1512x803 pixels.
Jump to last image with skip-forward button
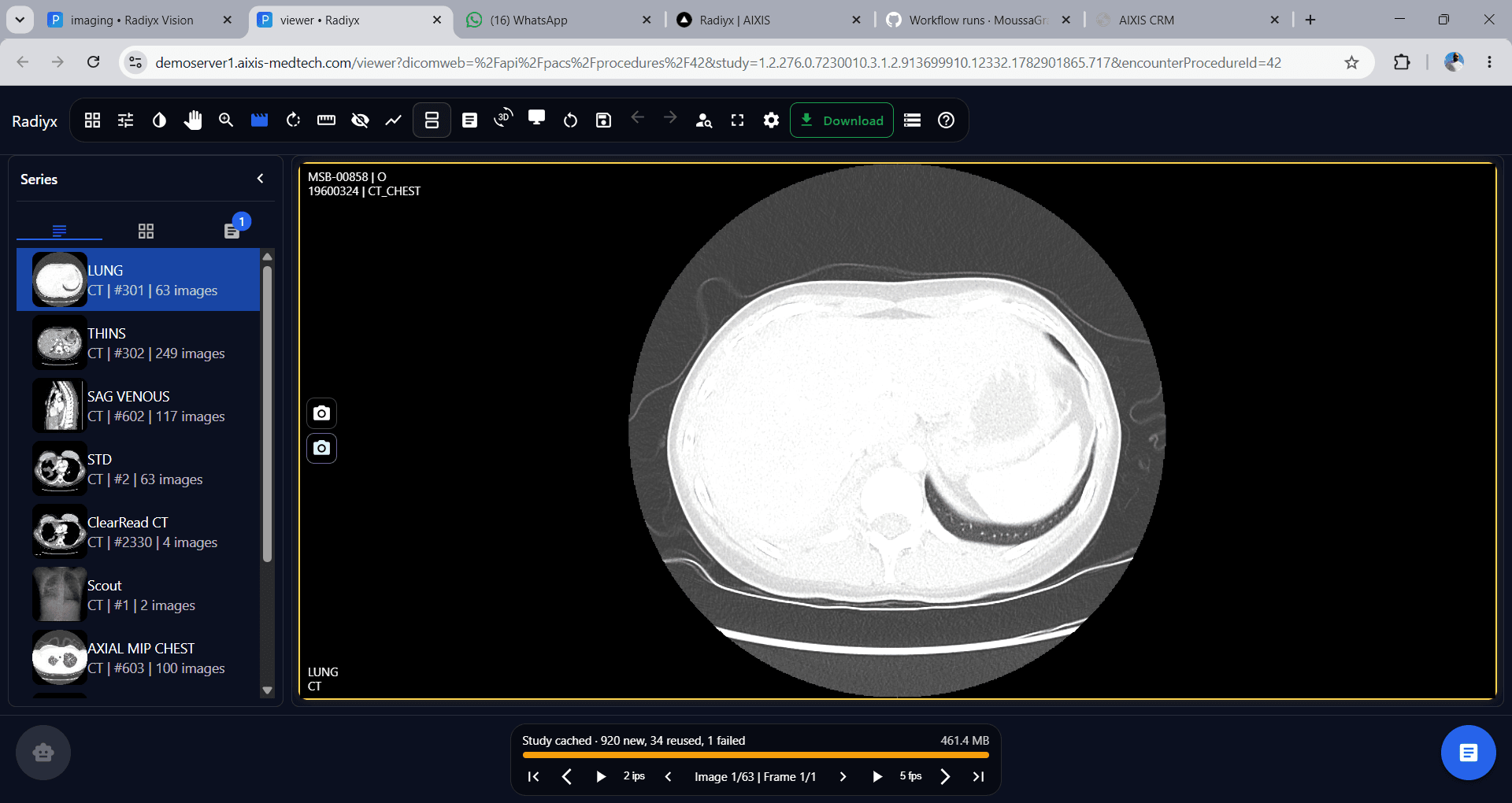coord(978,776)
